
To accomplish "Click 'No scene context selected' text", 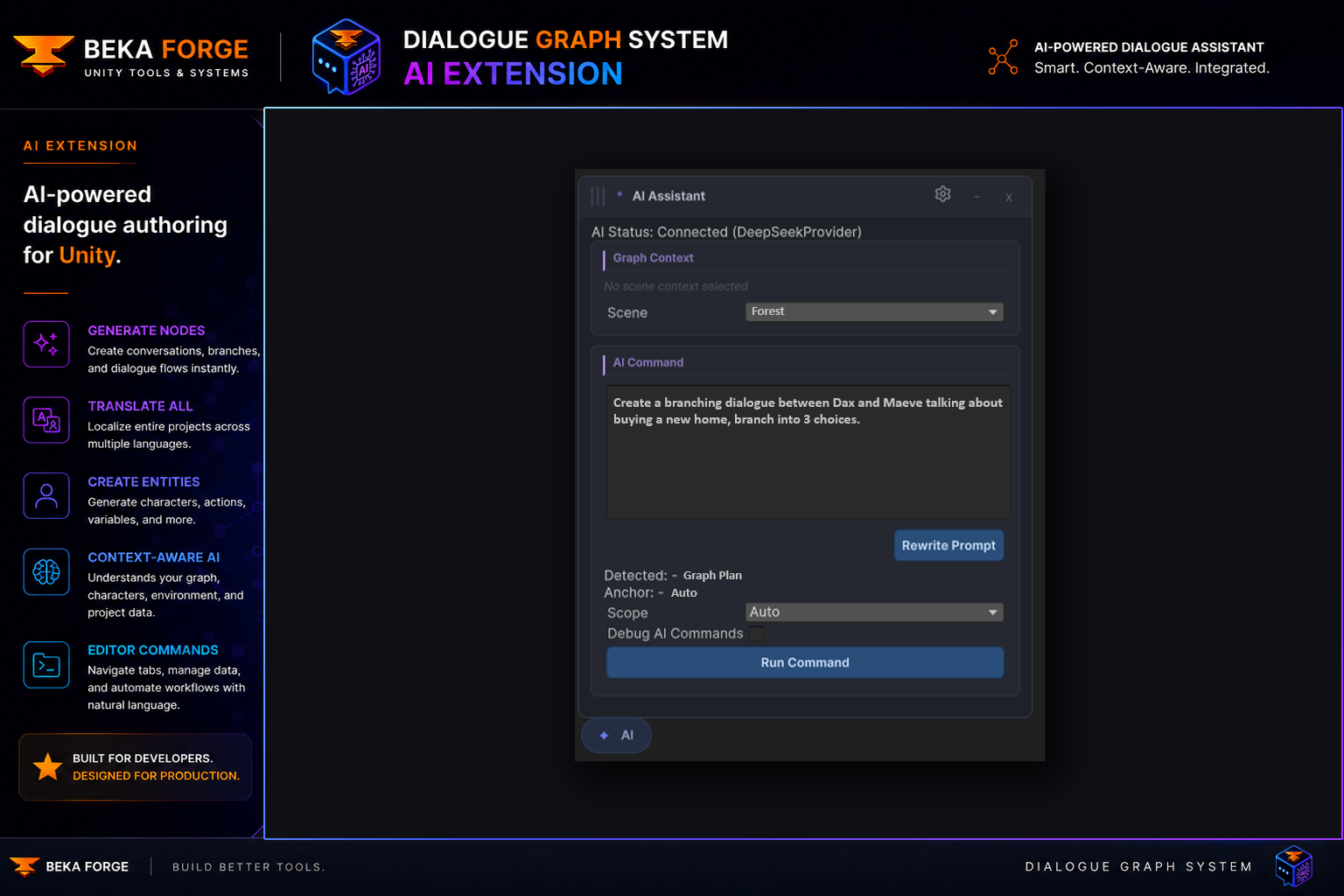I will 675,286.
